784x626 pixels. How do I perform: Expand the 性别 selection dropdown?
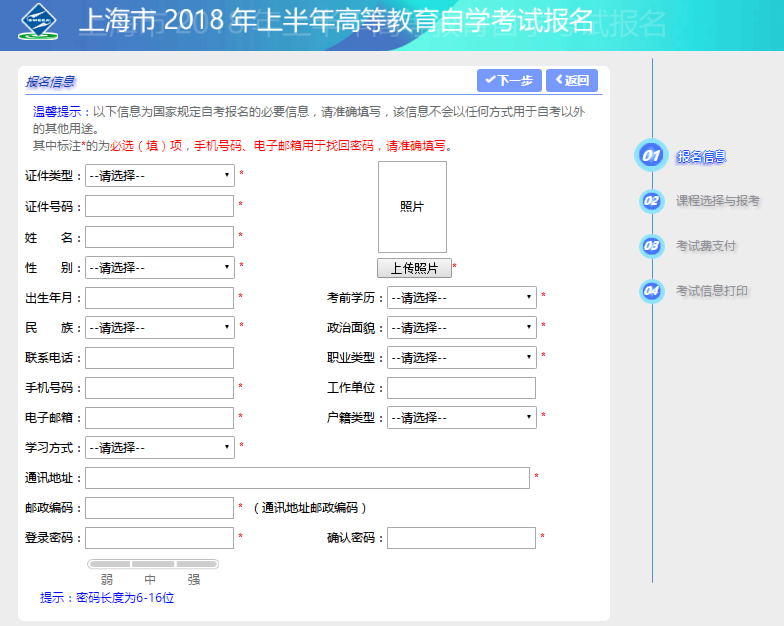(x=160, y=268)
